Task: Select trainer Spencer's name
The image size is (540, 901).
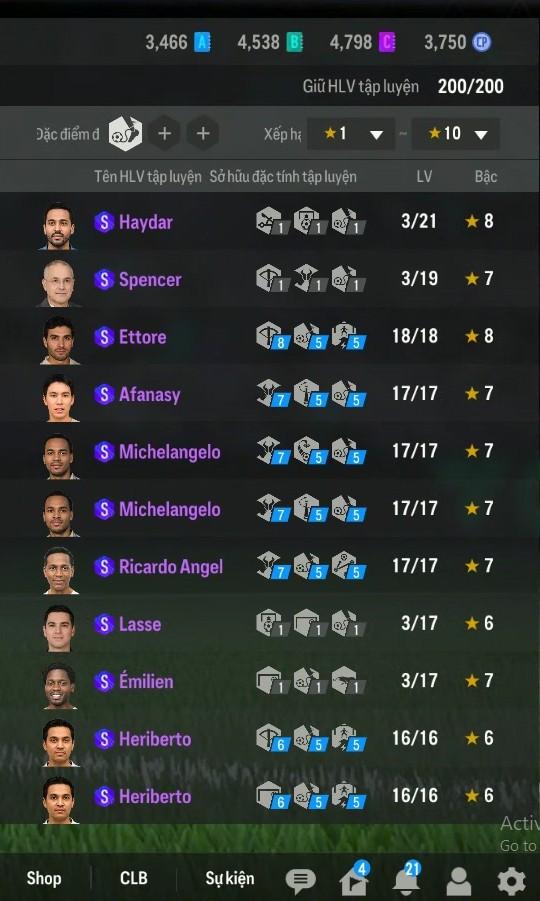Action: [x=150, y=279]
